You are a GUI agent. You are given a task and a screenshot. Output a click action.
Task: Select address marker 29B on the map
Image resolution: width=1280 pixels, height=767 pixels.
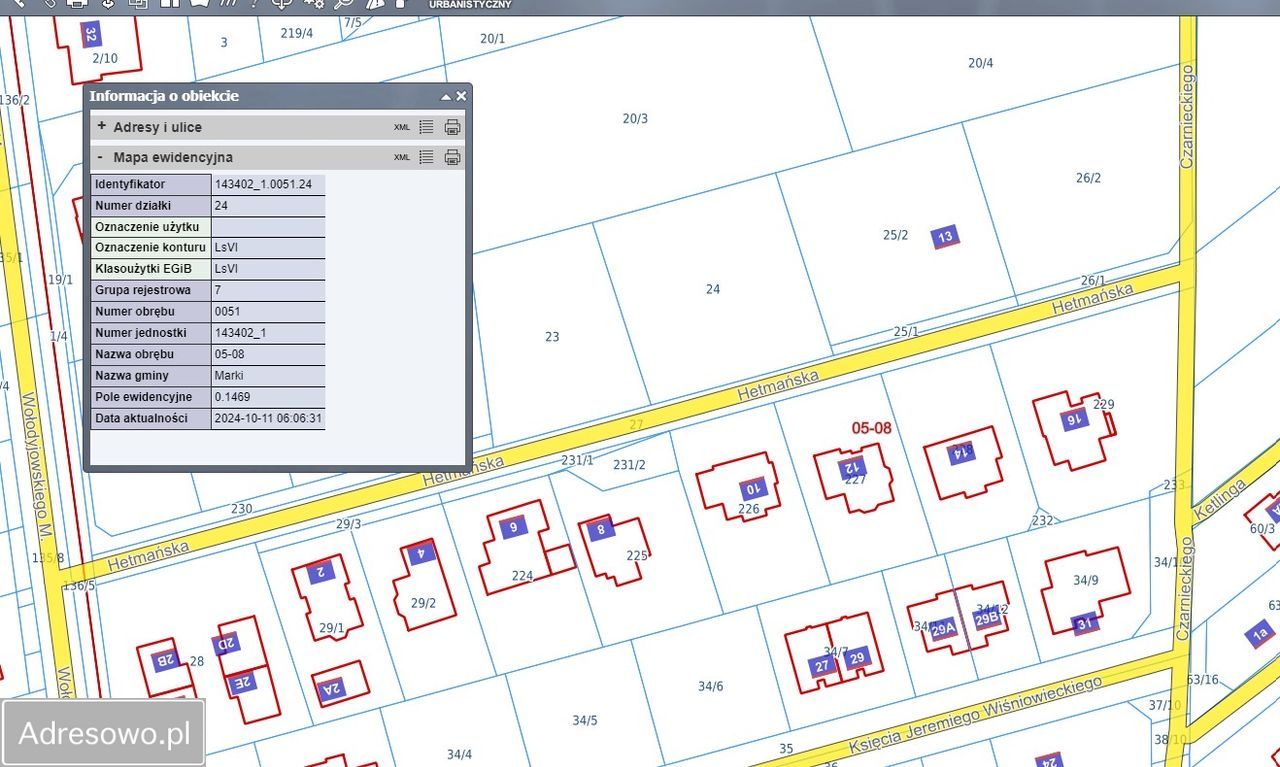coord(987,620)
